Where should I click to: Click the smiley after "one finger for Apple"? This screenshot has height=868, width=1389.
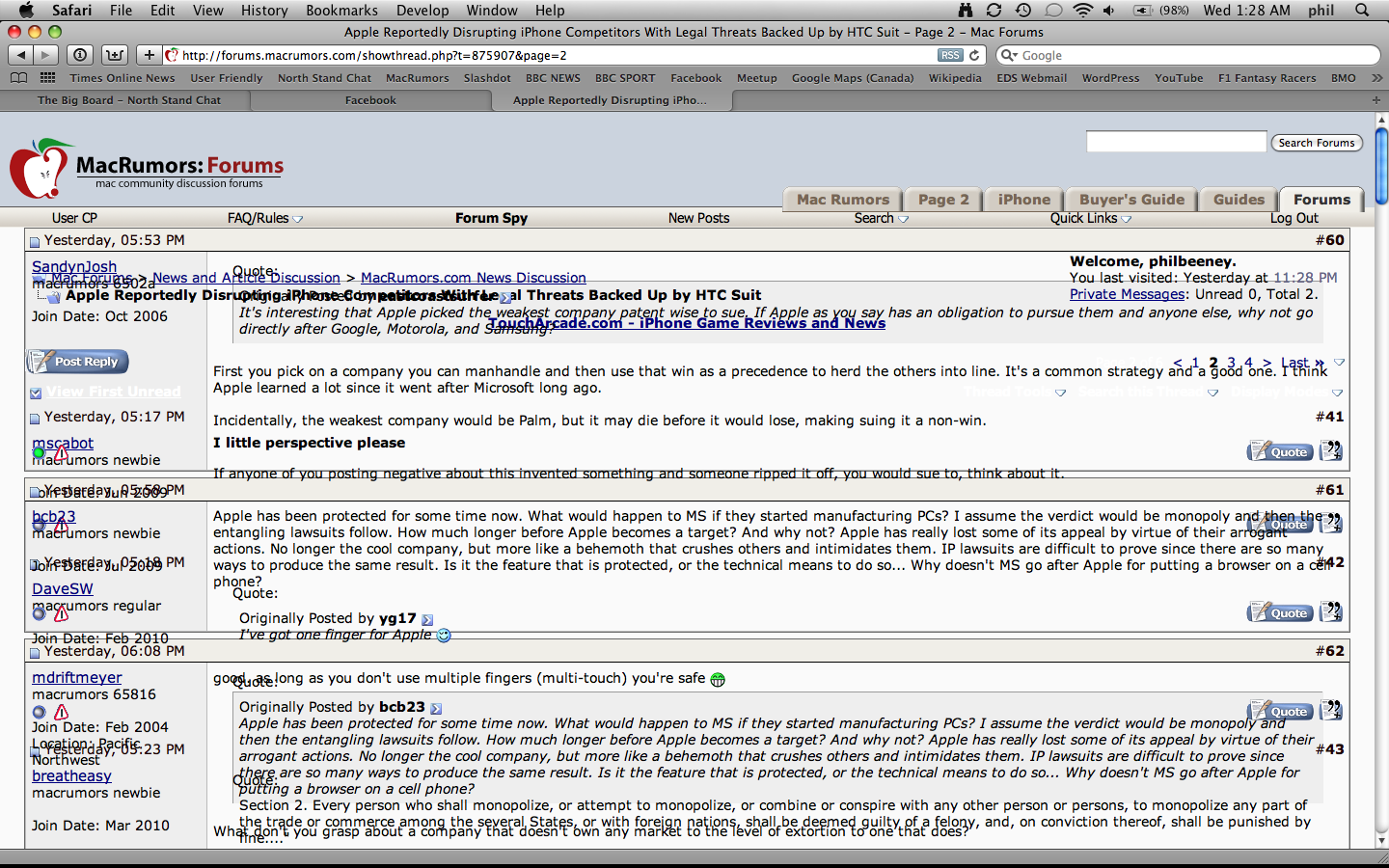[444, 635]
